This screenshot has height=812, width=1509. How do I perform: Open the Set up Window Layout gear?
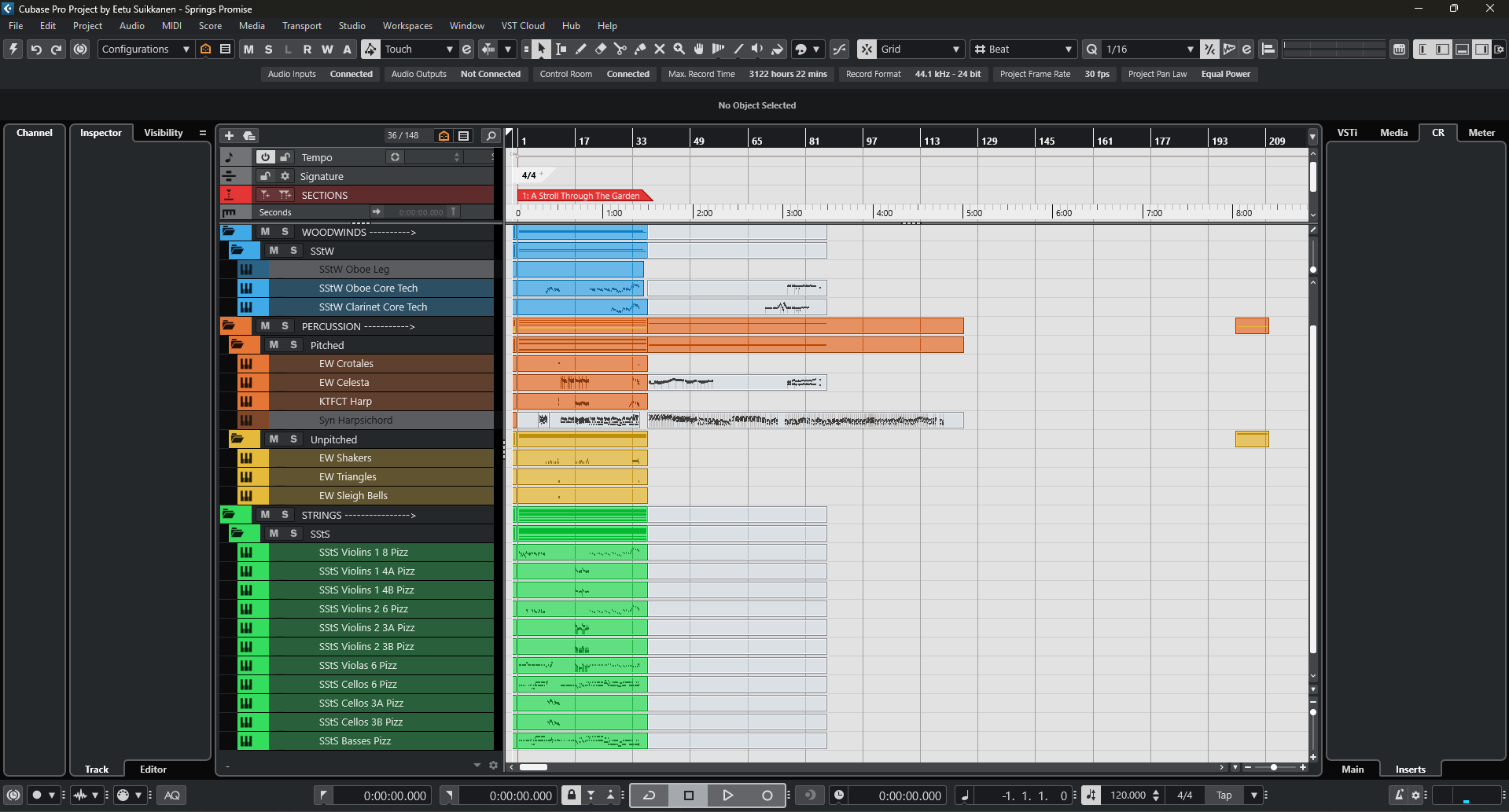click(x=1499, y=49)
